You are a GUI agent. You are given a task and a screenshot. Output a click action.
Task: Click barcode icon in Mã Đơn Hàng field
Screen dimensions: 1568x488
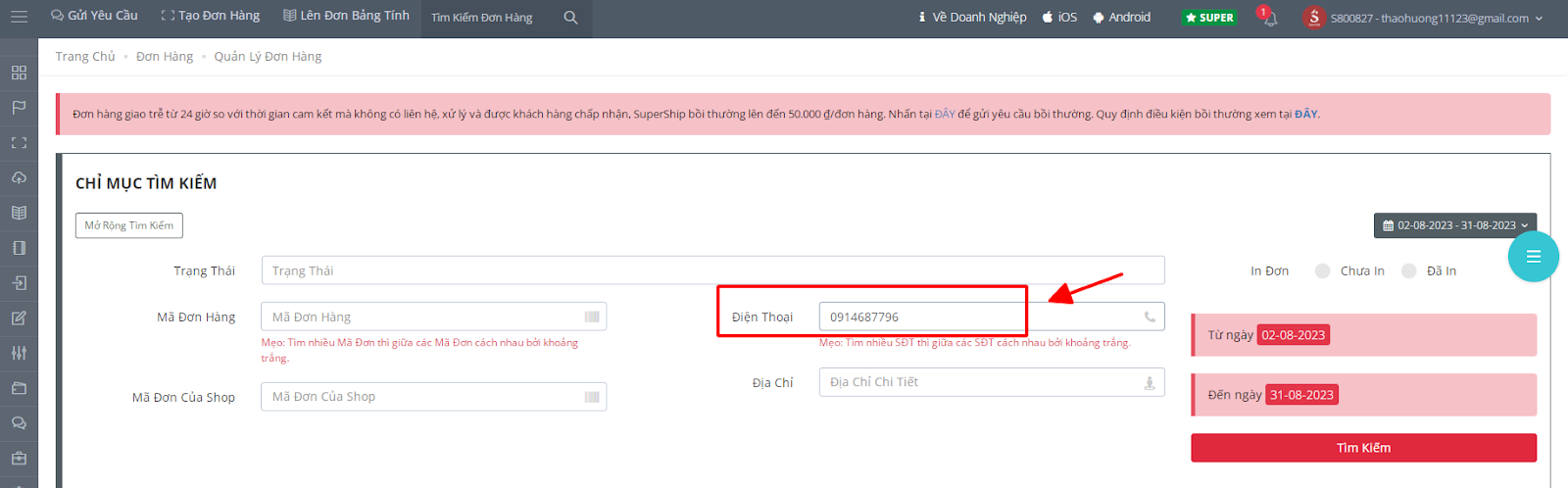pos(592,317)
